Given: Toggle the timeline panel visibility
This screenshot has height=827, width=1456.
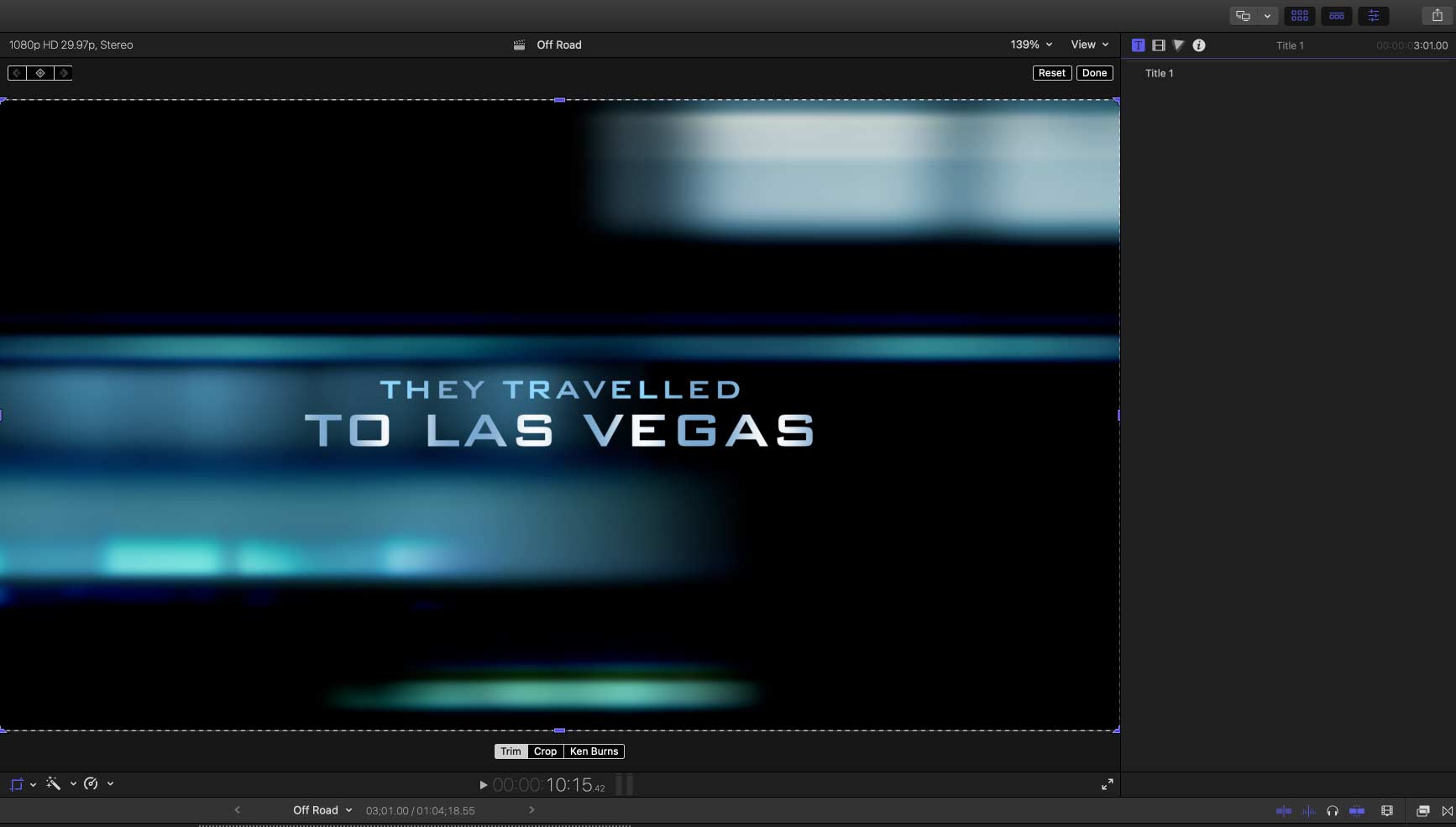Looking at the screenshot, I should pos(1337,16).
